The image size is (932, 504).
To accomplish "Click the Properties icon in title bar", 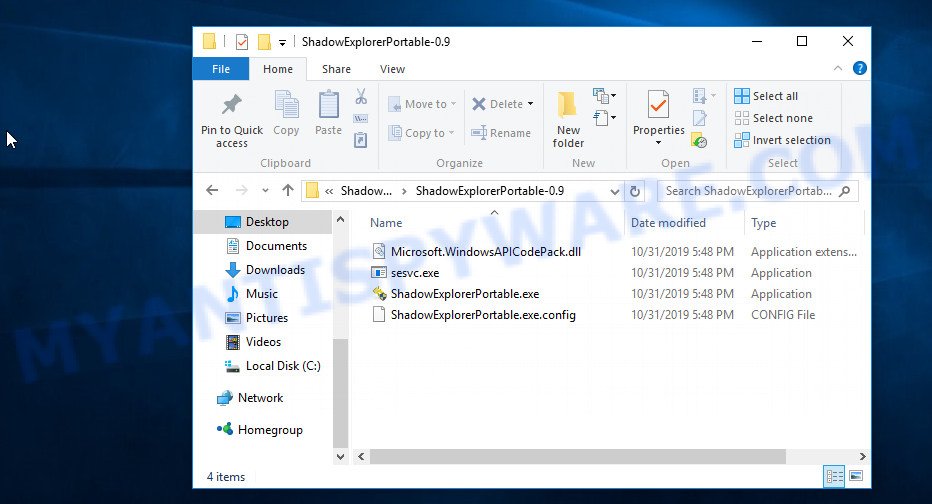I will [242, 42].
